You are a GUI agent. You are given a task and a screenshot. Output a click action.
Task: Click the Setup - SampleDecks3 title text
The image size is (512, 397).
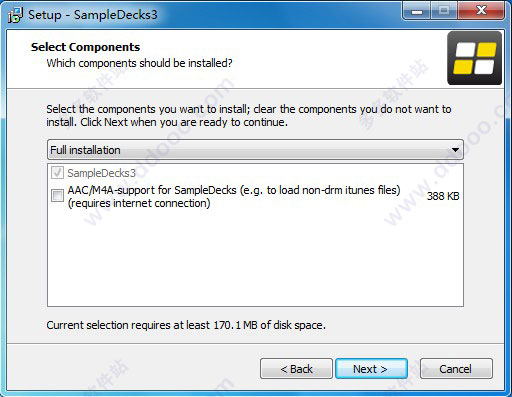(93, 15)
